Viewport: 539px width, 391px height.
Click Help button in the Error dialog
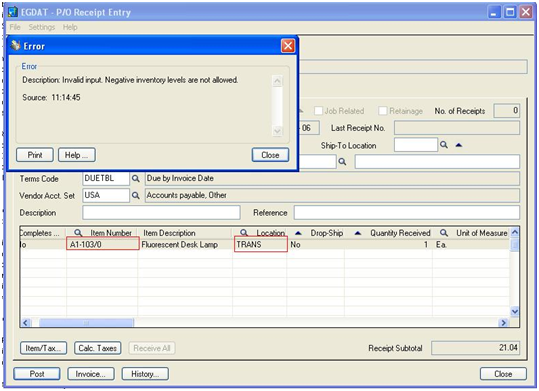click(x=77, y=155)
